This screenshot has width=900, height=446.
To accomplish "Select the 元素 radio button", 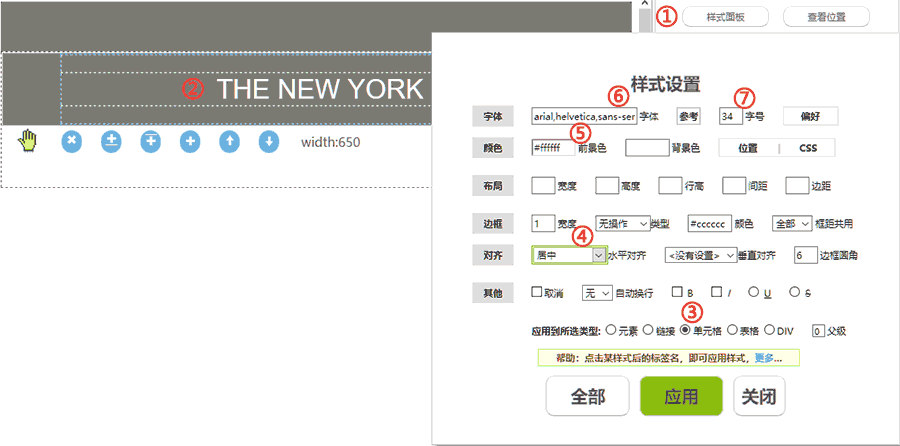I will click(611, 330).
